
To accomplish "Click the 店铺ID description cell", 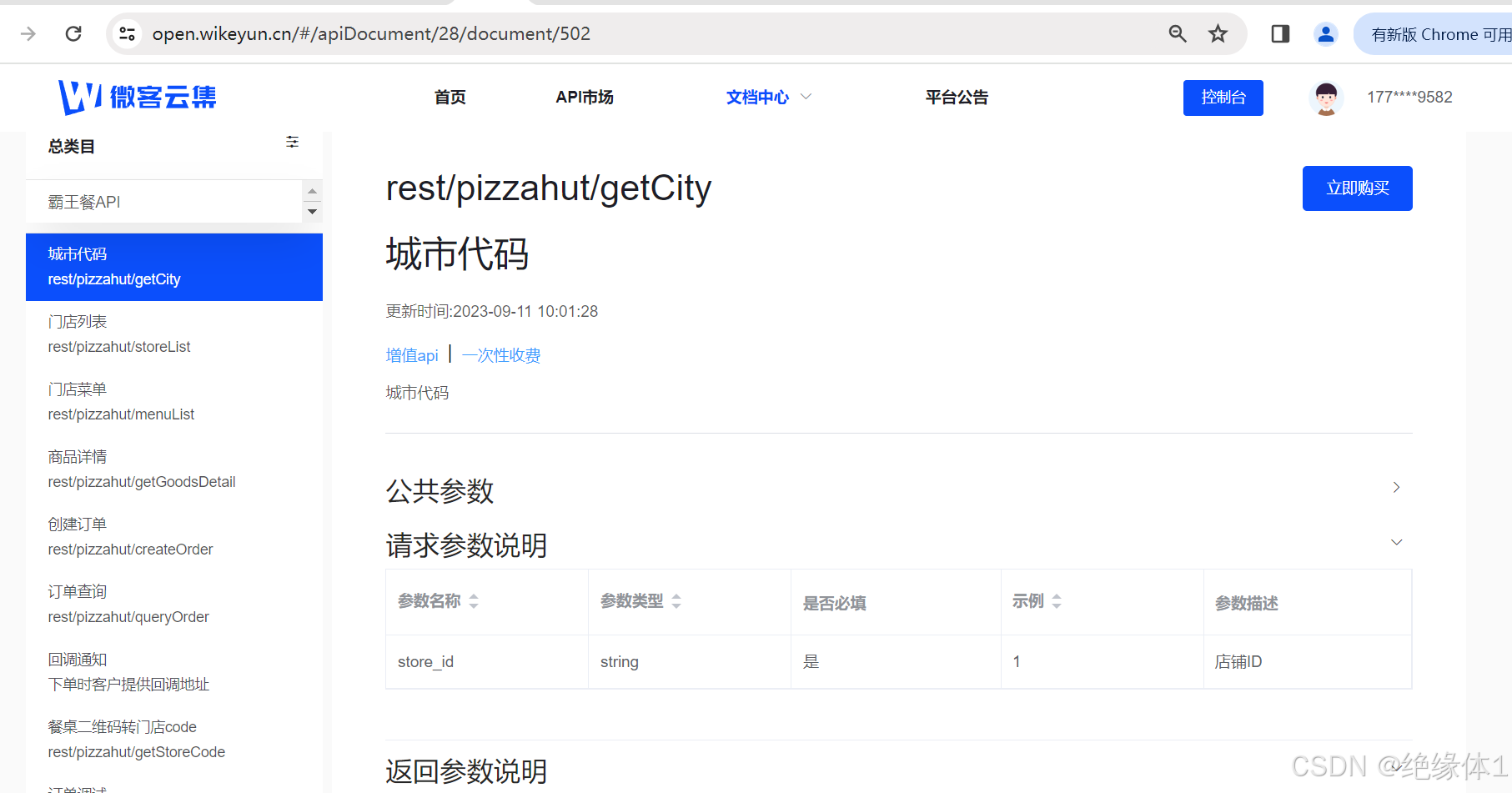I will point(1308,662).
